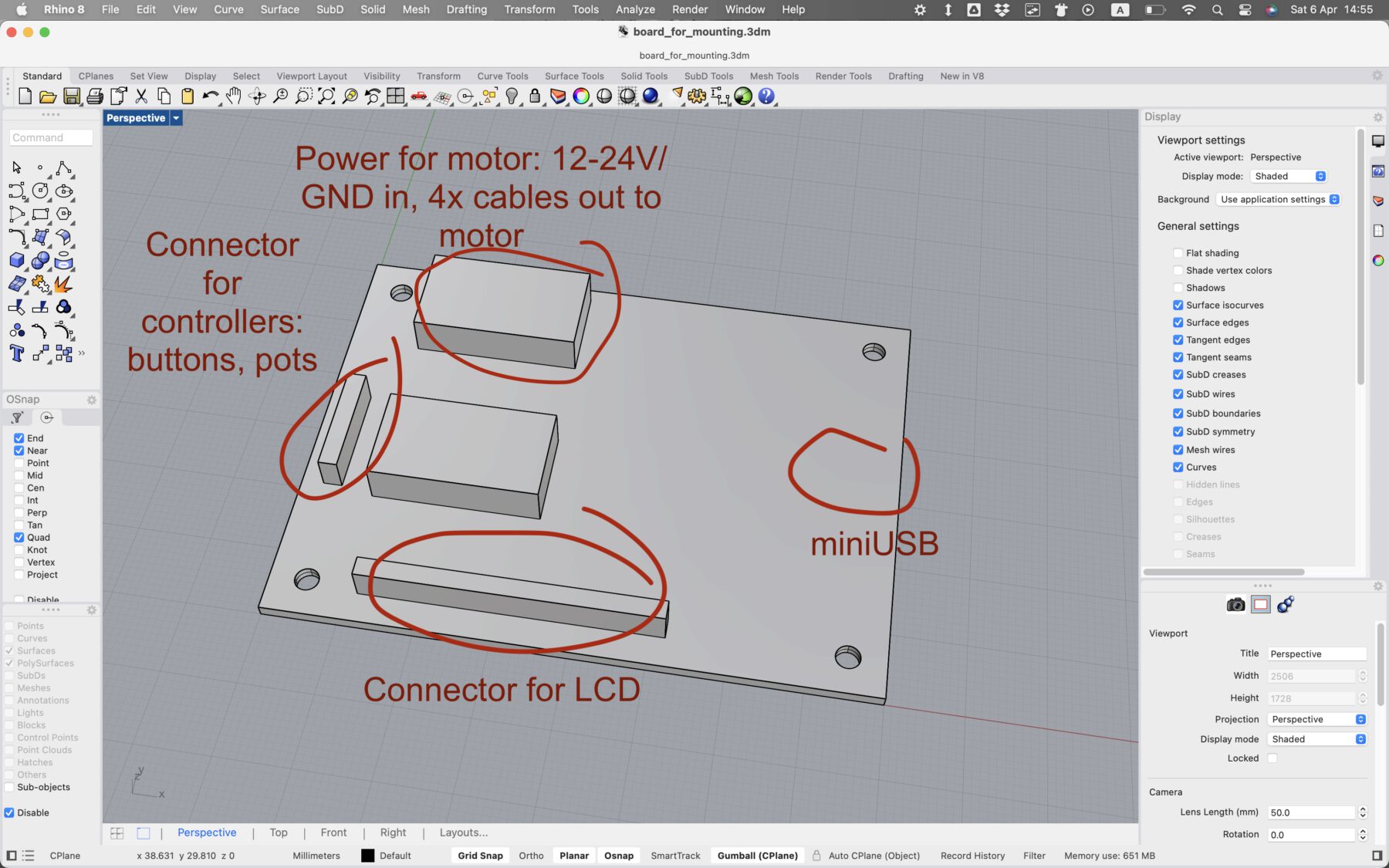
Task: Click the blue render sphere icon
Action: pyautogui.click(x=651, y=96)
